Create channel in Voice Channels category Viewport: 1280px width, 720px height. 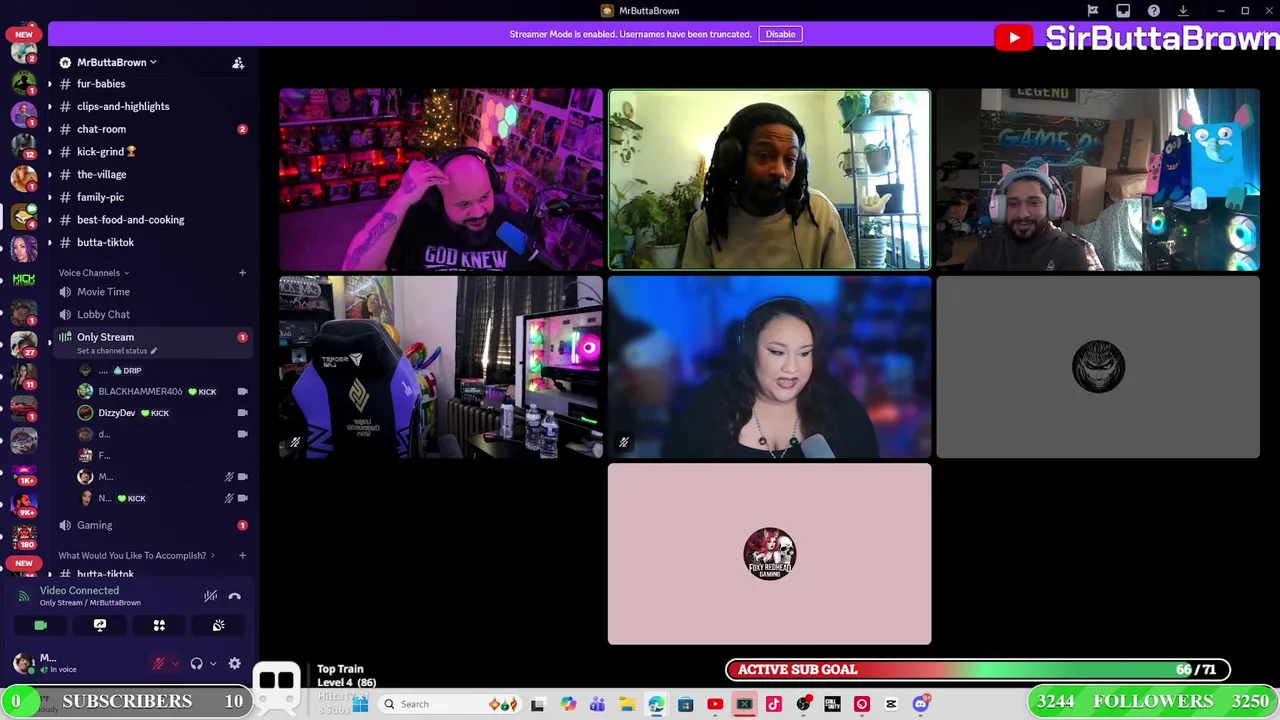[242, 273]
